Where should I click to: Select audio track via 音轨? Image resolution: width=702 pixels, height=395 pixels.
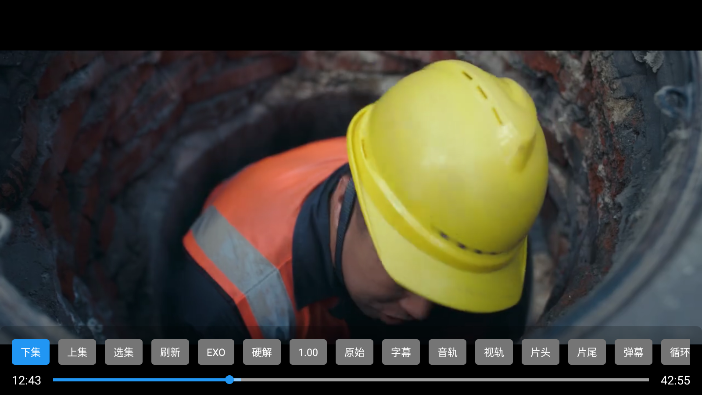(x=447, y=352)
